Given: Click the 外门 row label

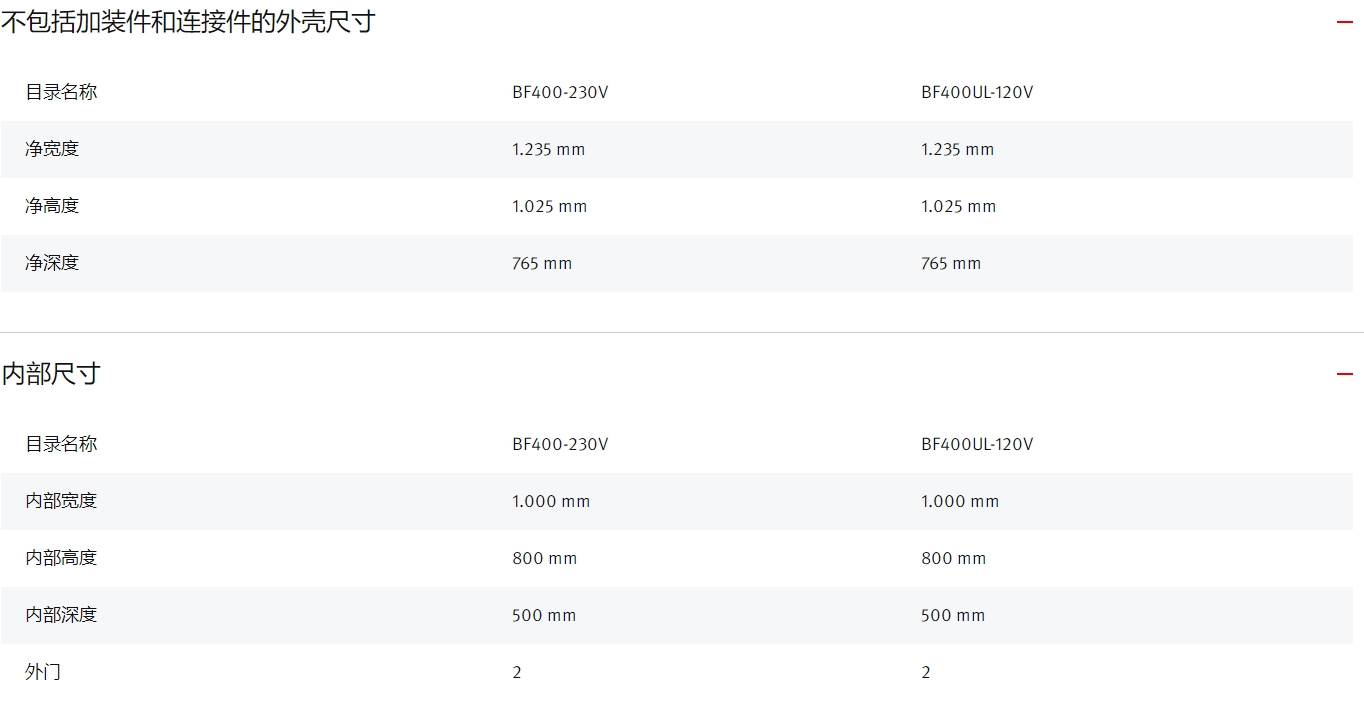Looking at the screenshot, I should point(43,672).
